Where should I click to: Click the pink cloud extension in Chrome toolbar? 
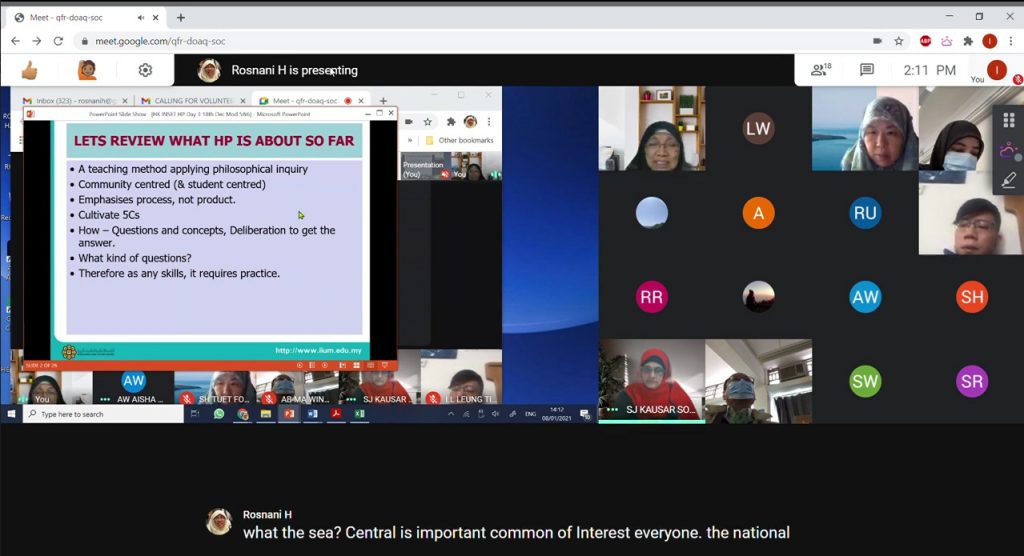tap(946, 41)
